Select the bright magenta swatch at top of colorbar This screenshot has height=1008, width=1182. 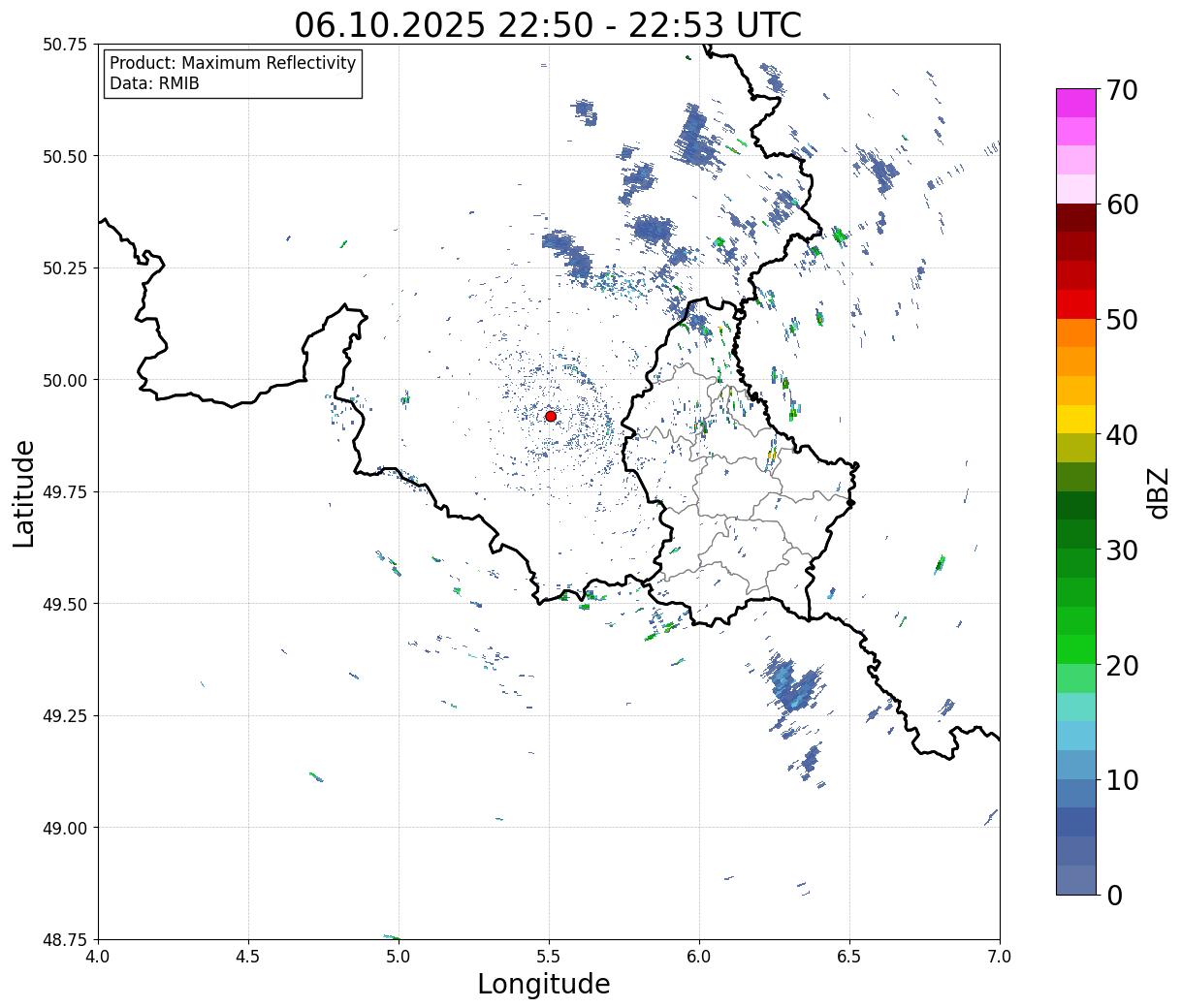1076,103
